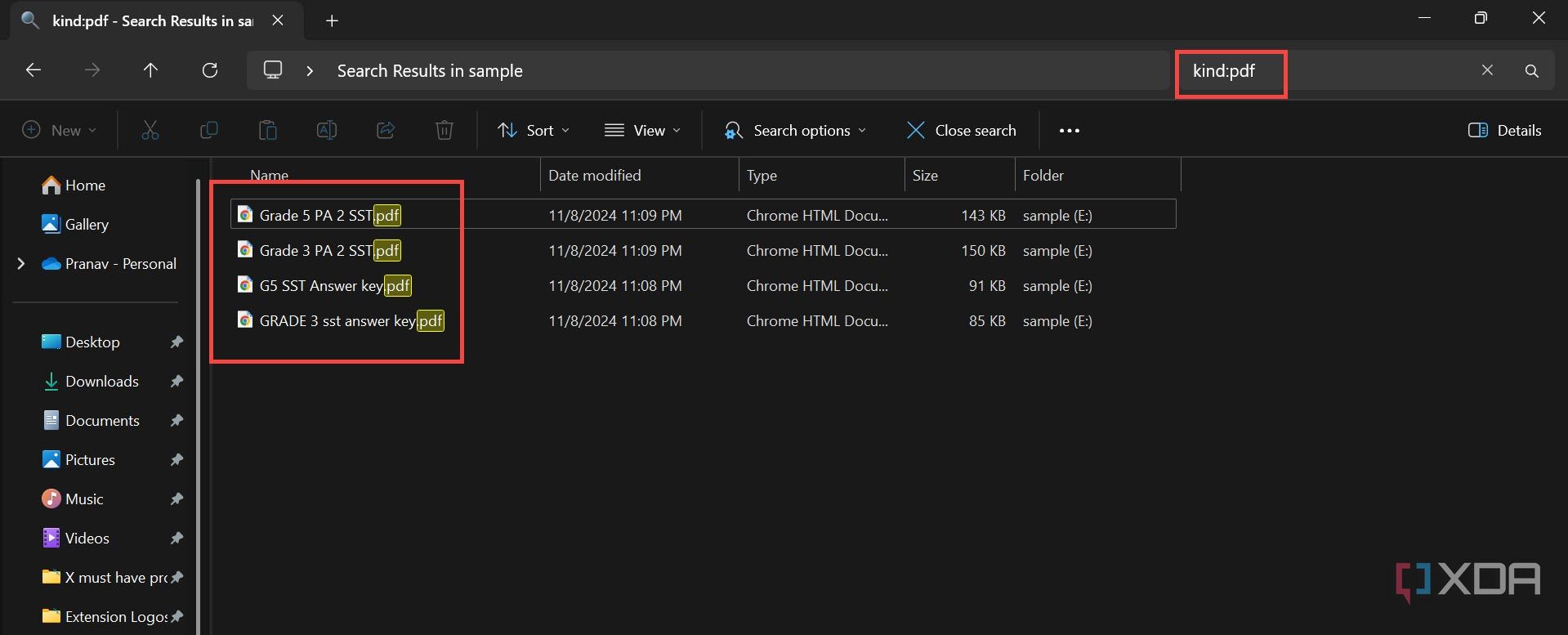This screenshot has width=1568, height=635.
Task: Expand the View options dropdown
Action: tap(642, 130)
